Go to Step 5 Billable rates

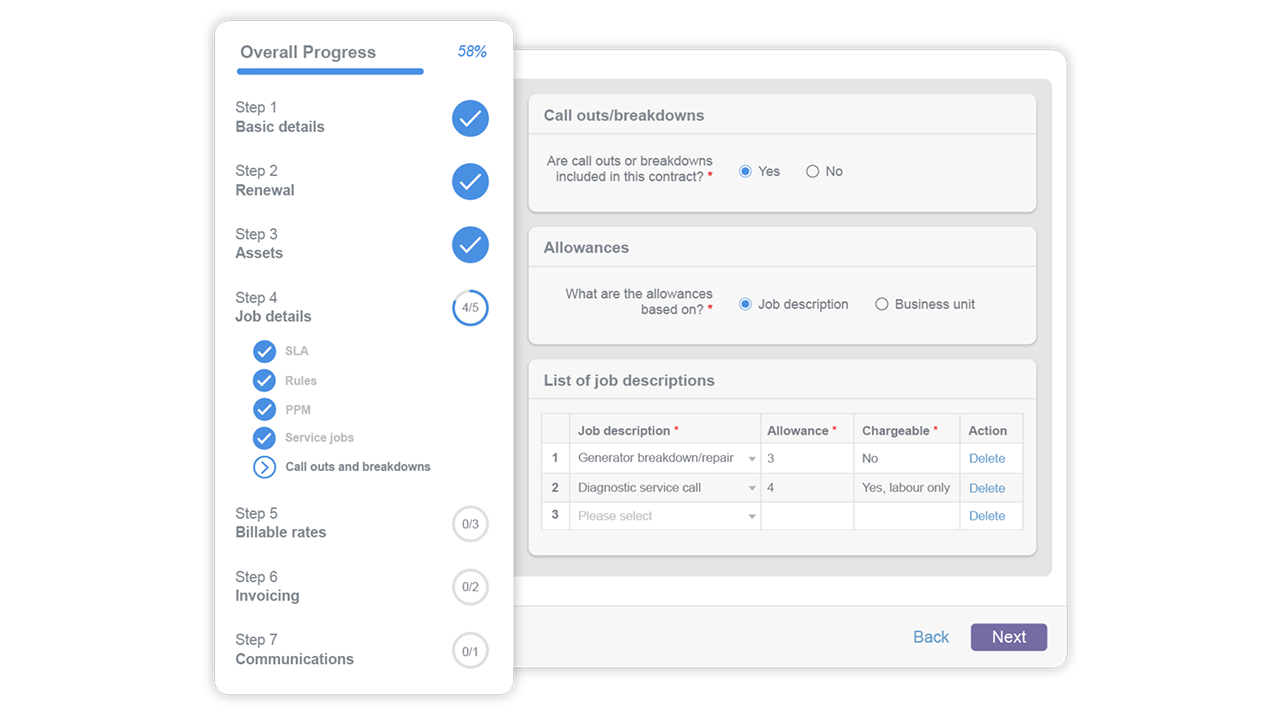281,523
